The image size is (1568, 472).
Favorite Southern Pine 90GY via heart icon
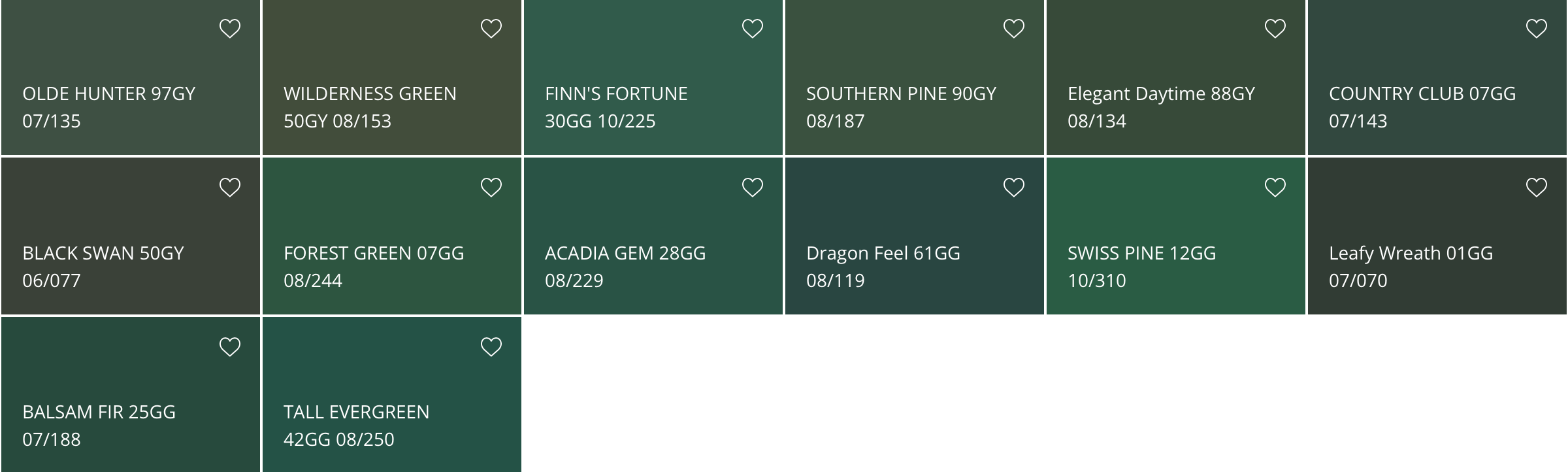coord(1014,29)
